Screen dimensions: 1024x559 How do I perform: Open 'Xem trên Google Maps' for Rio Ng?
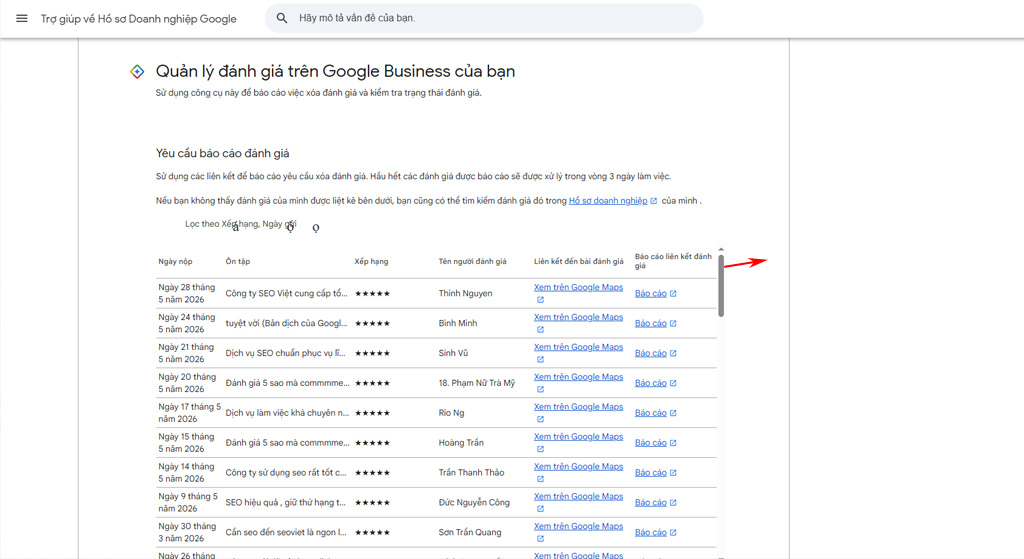tap(578, 407)
